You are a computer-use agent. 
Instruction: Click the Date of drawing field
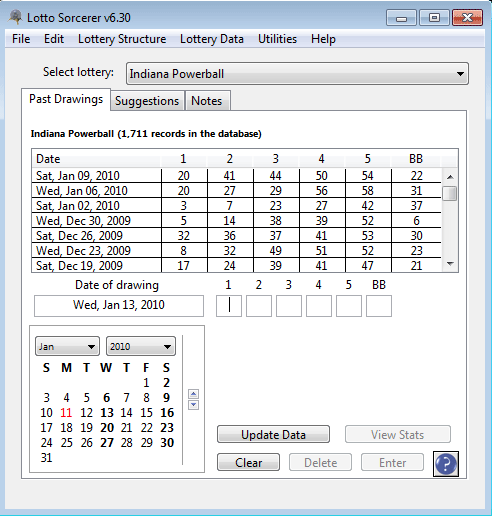click(x=119, y=306)
